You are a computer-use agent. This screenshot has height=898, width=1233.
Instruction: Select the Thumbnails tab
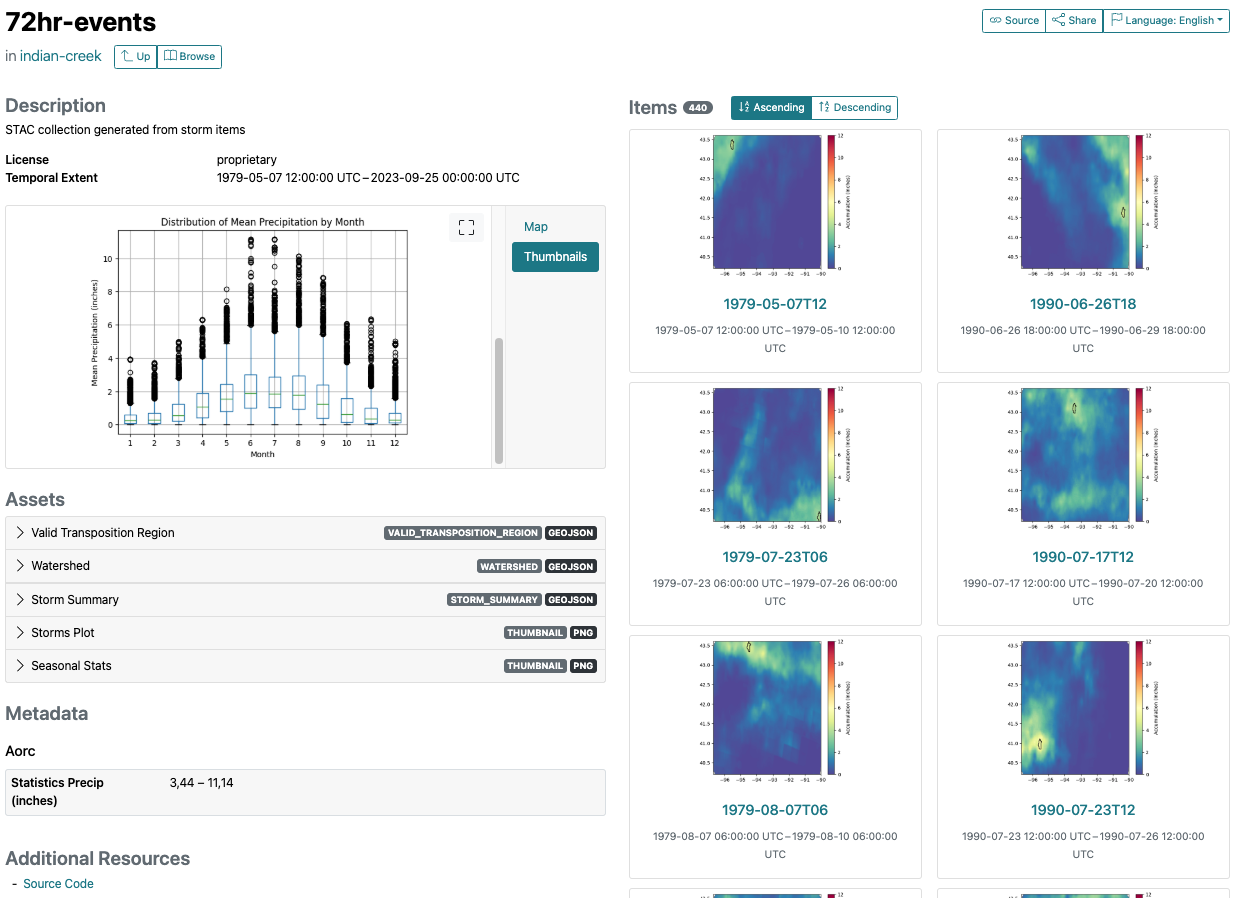point(555,257)
